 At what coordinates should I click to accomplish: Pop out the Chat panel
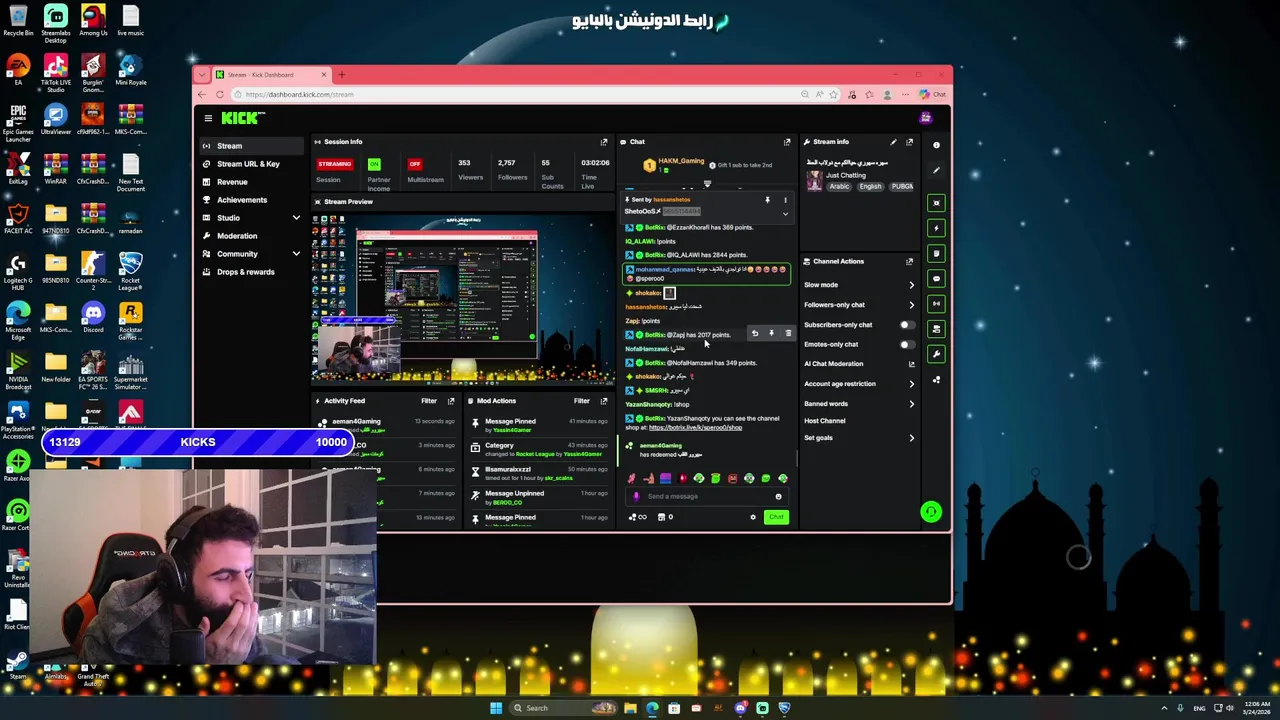click(x=787, y=142)
